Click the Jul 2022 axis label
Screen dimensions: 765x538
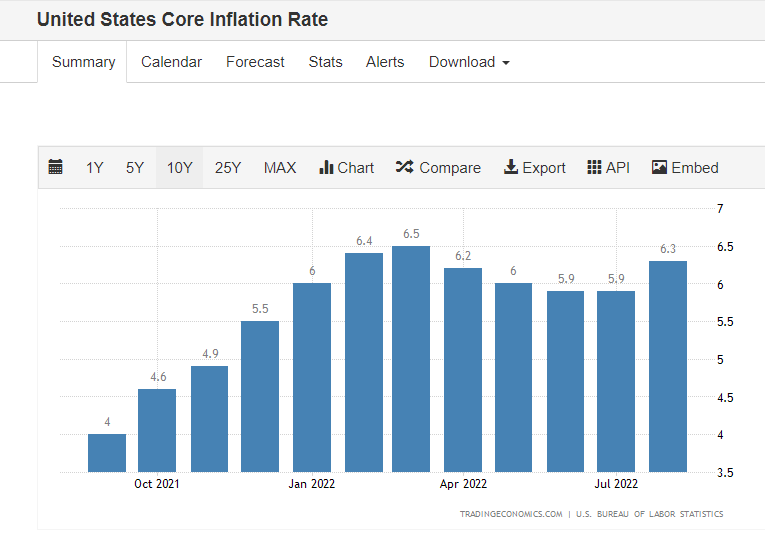click(616, 484)
